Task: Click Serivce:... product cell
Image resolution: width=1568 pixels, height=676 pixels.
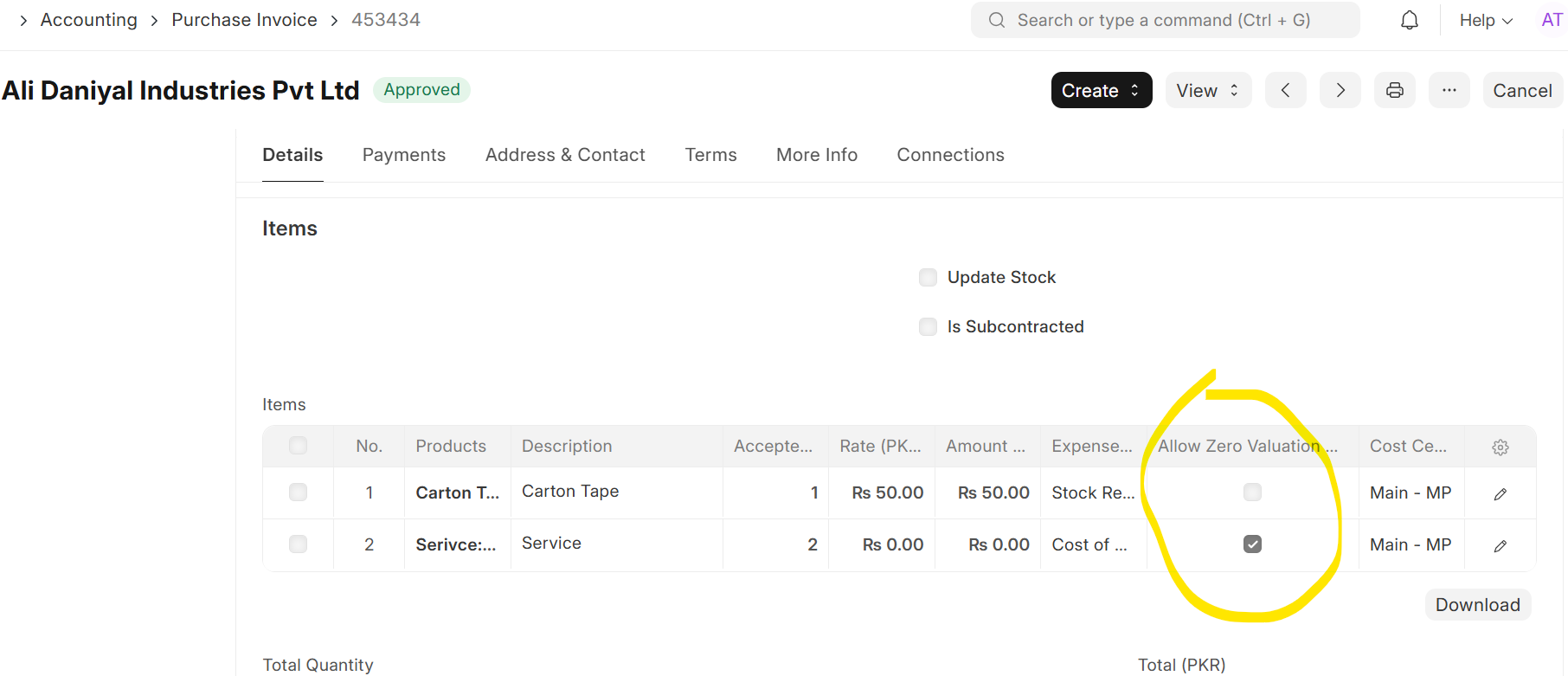Action: point(457,544)
